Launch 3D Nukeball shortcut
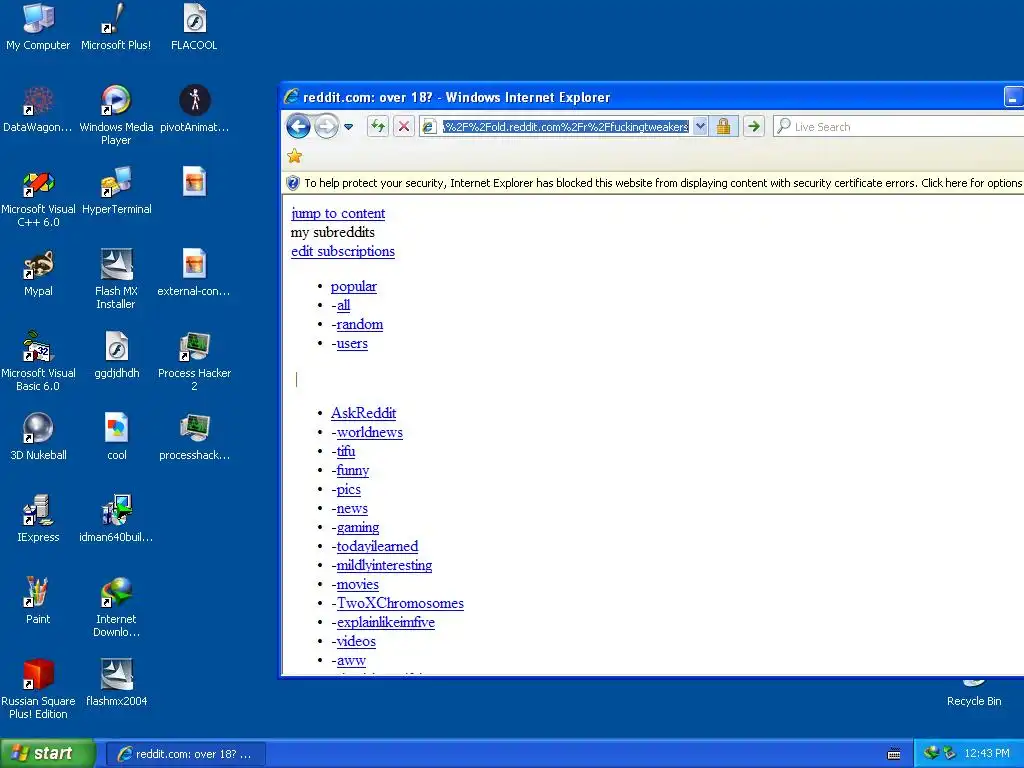The height and width of the screenshot is (768, 1024). (x=38, y=438)
